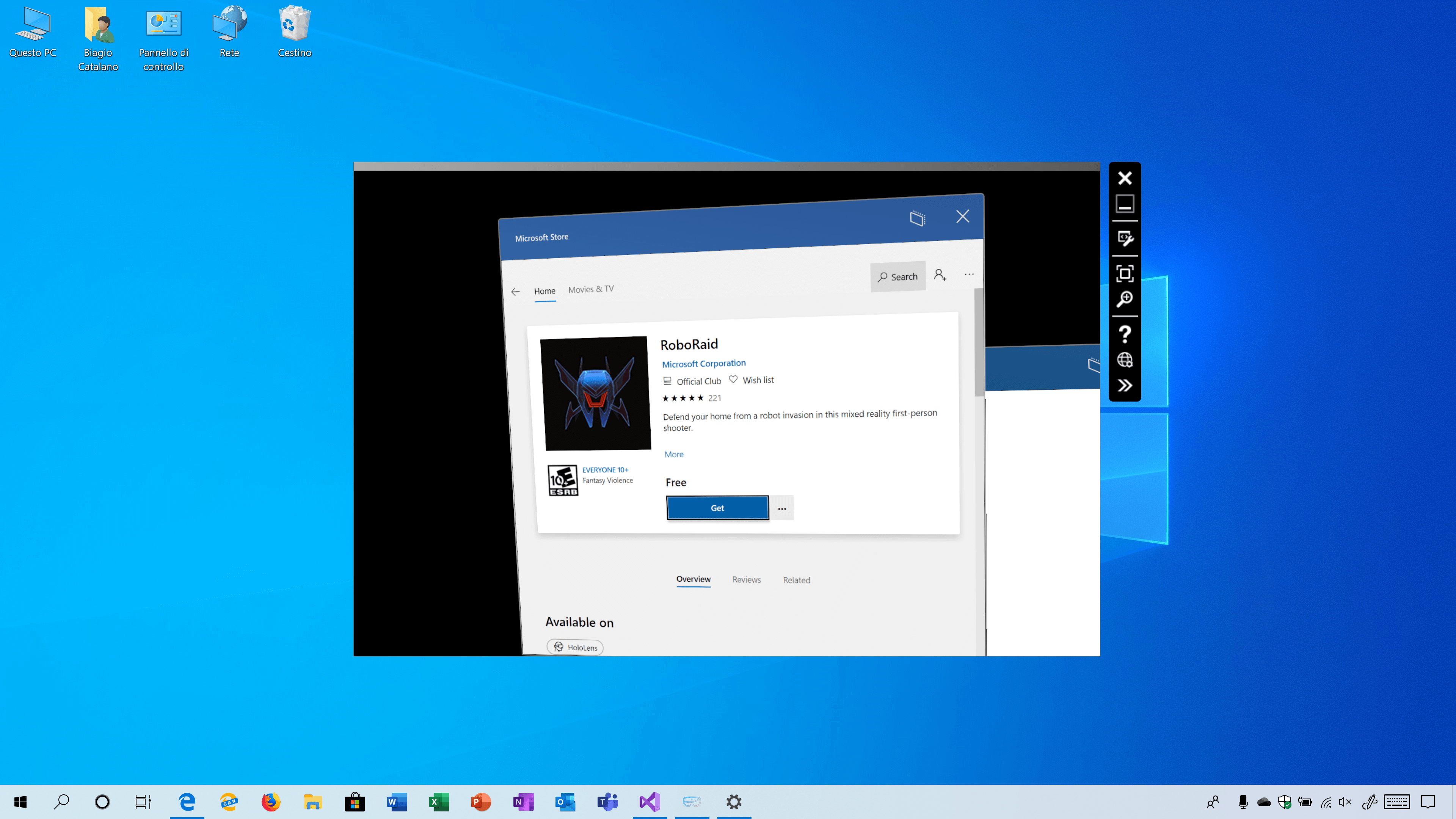Screen dimensions: 1456x819
Task: Select Fit to Screen emulator toolbar icon
Action: coord(1125,273)
